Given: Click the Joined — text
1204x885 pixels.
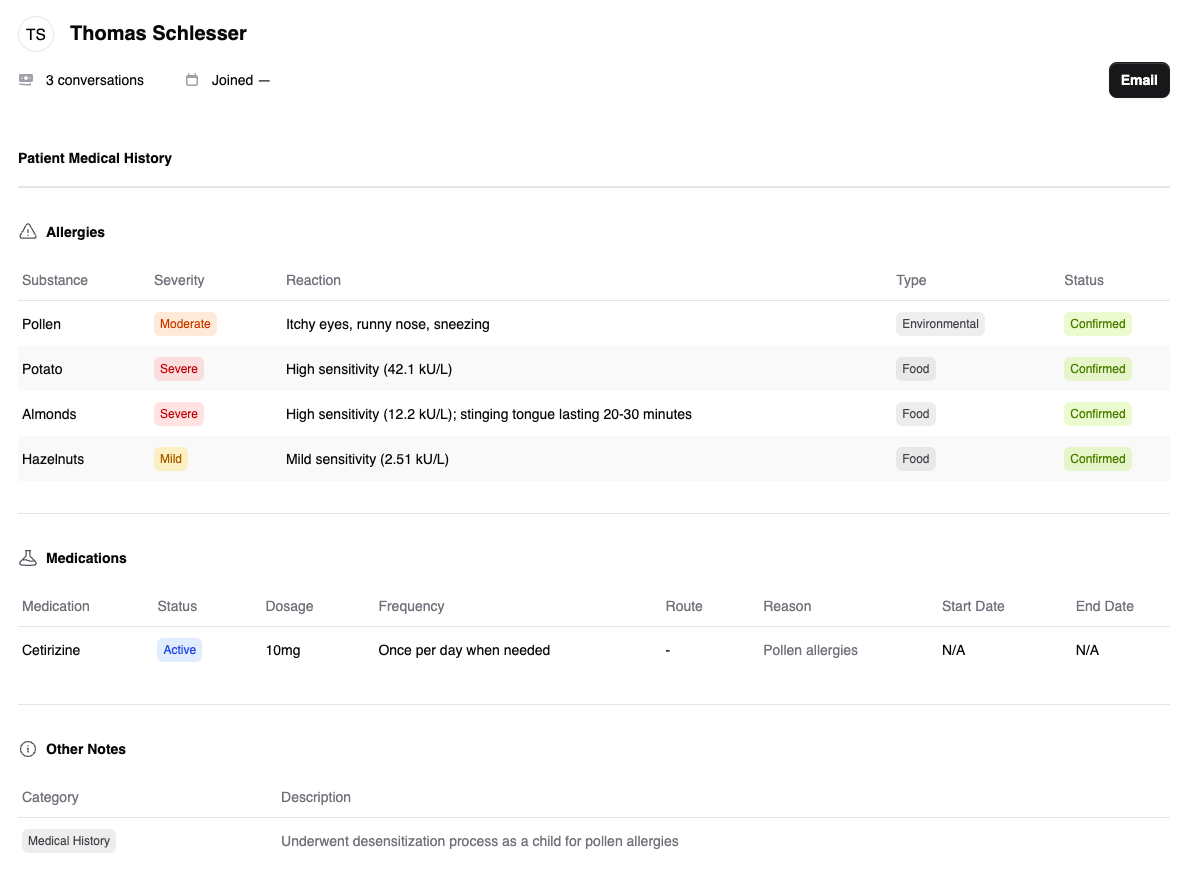Looking at the screenshot, I should coord(241,80).
